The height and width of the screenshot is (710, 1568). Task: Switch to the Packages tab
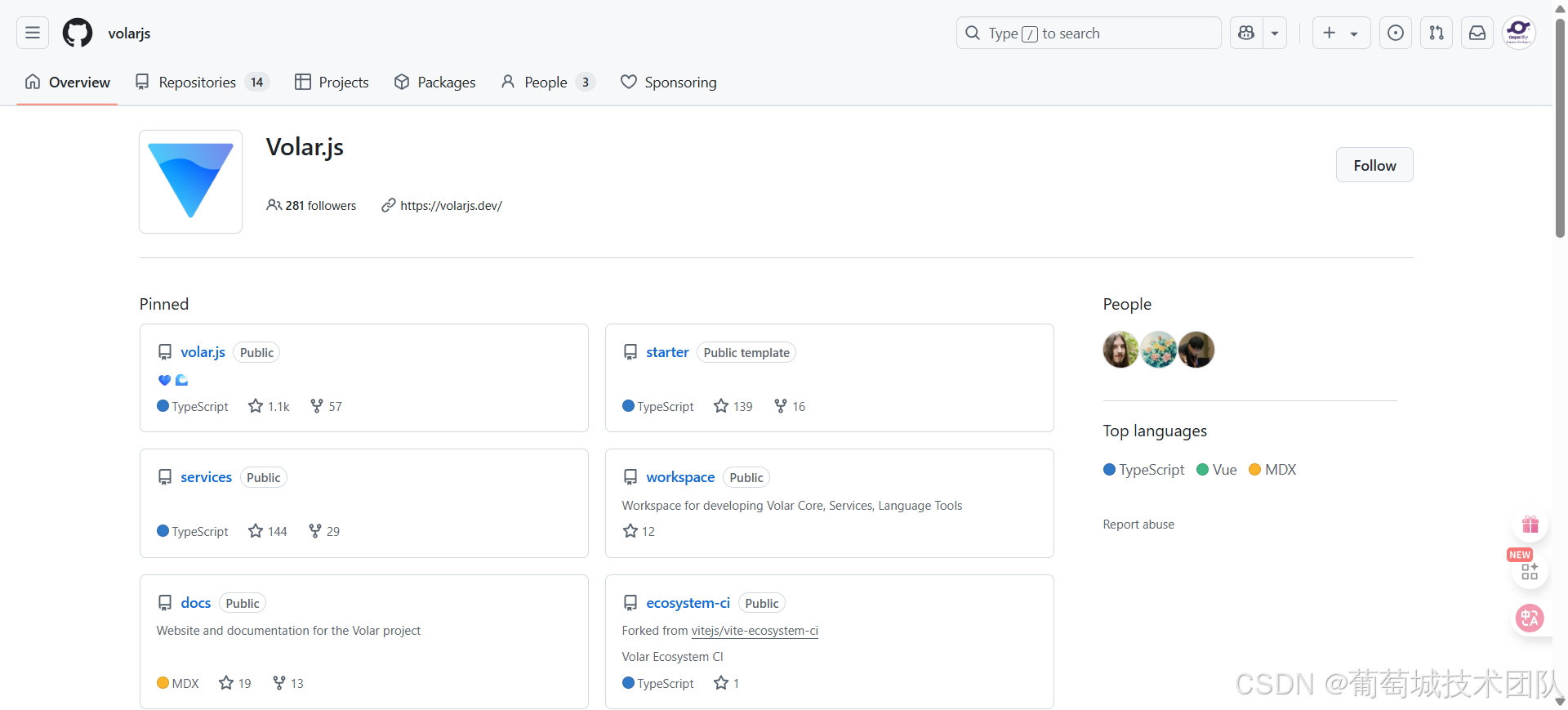434,82
